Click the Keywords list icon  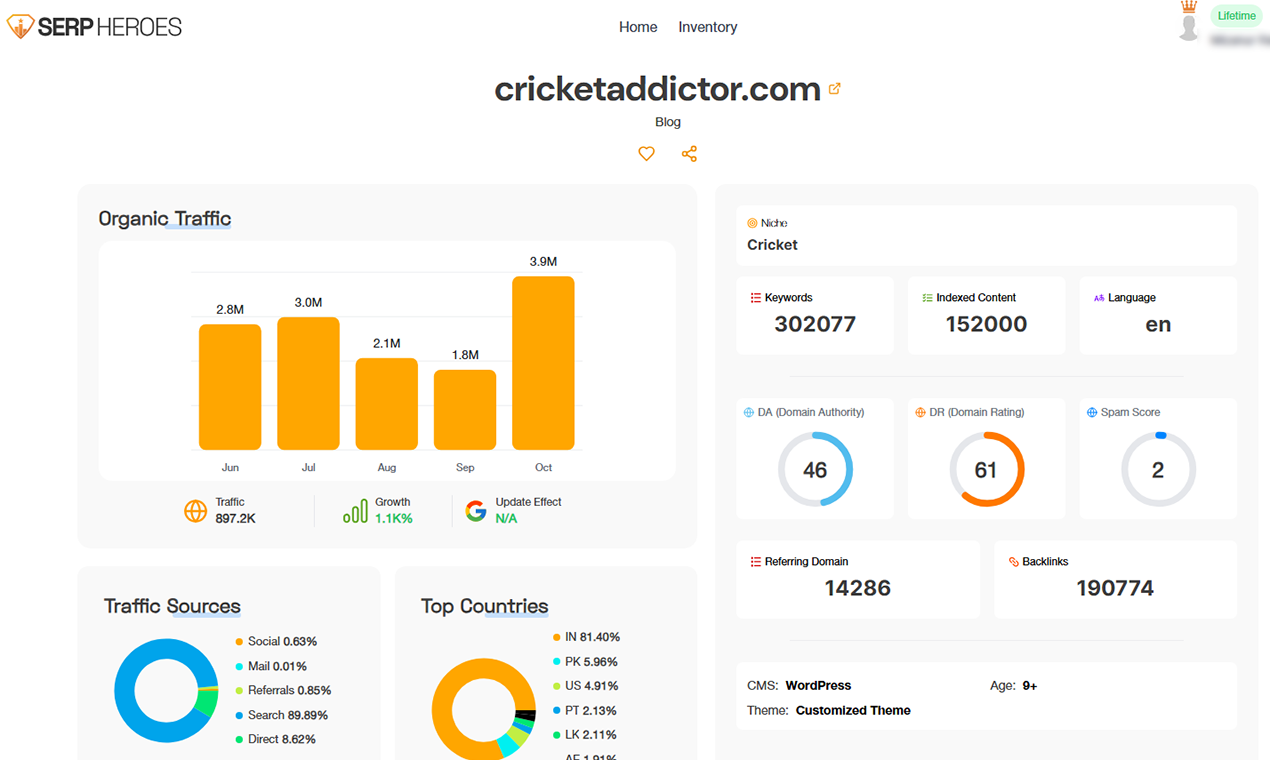tap(756, 298)
